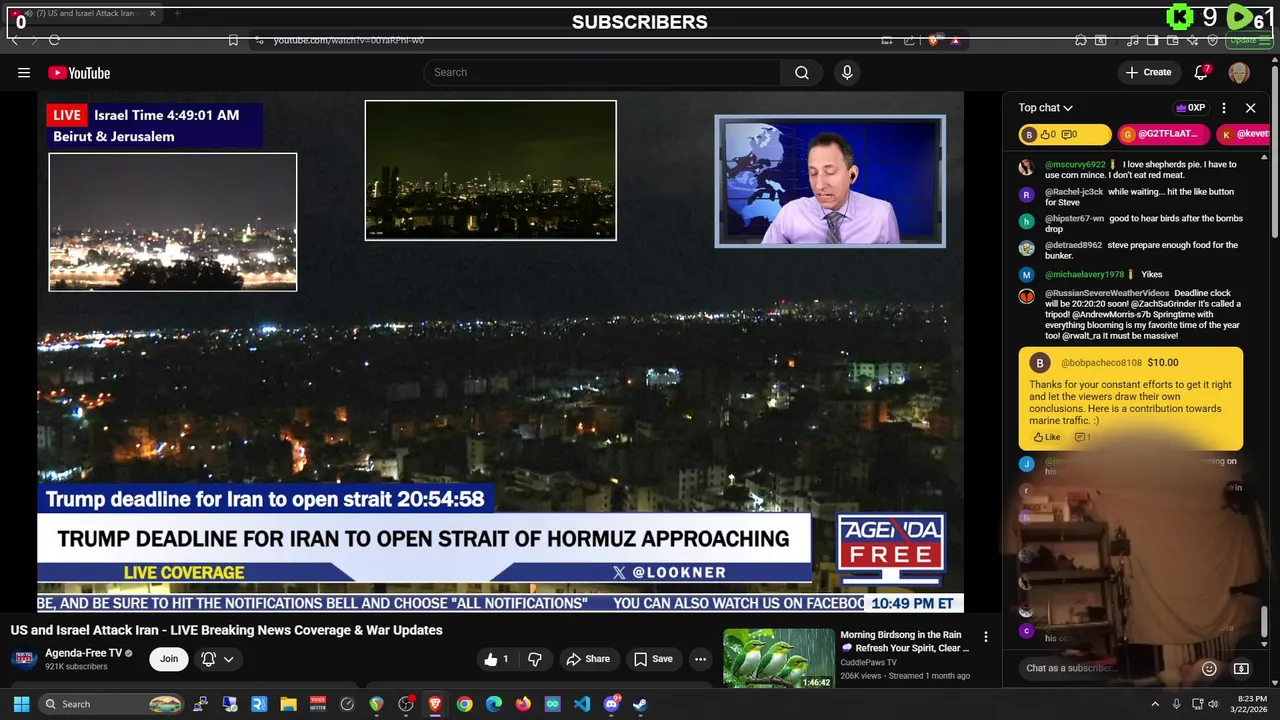The height and width of the screenshot is (720, 1280).
Task: Open Firefox from the taskbar
Action: [x=523, y=704]
